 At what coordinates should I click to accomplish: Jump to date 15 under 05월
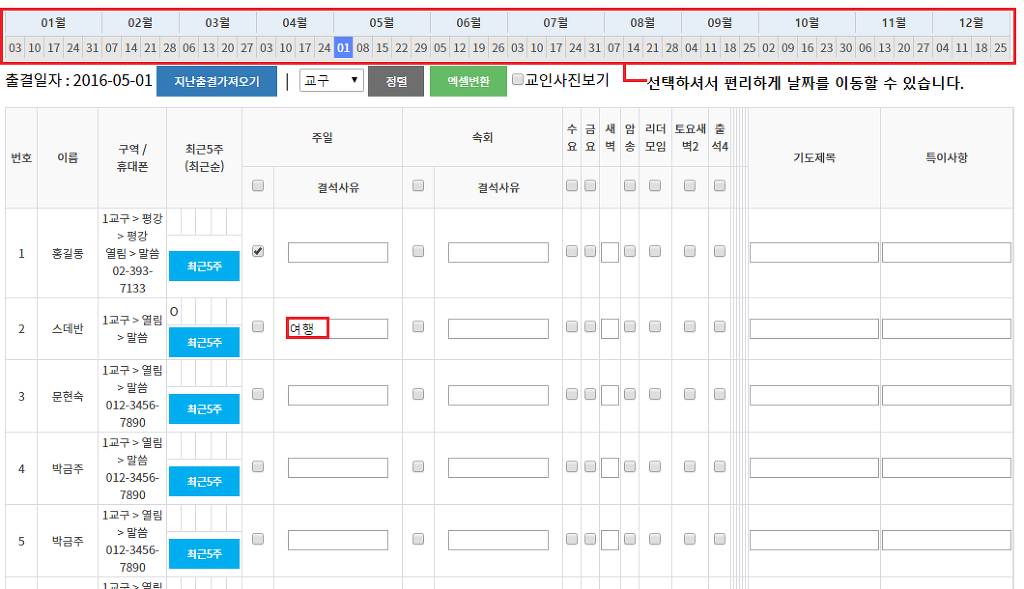pos(382,48)
